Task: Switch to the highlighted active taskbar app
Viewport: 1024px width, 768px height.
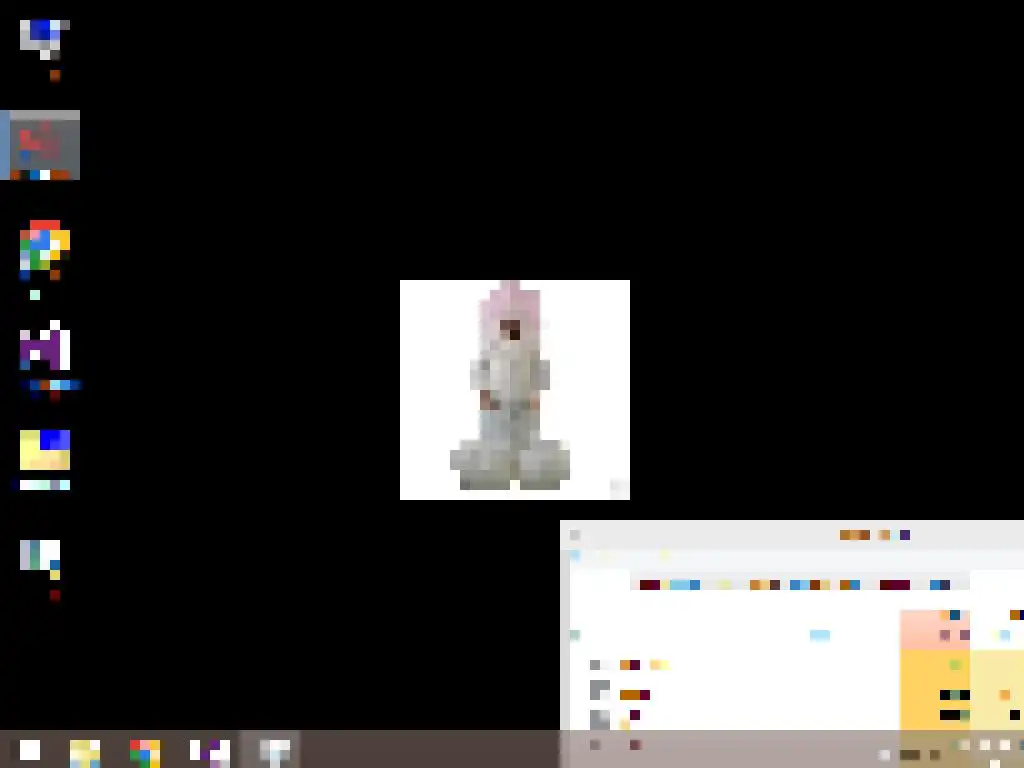Action: [x=271, y=750]
